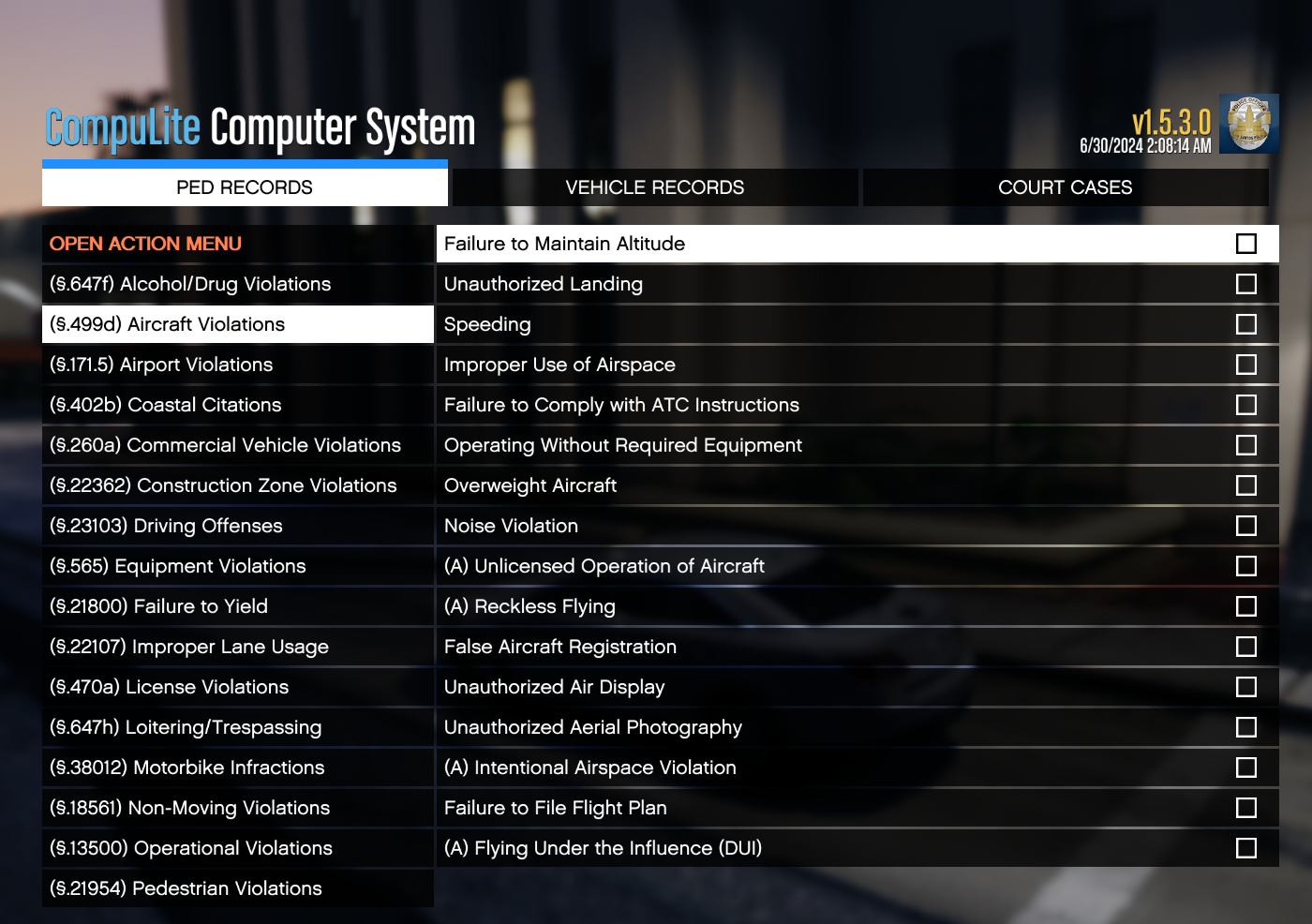Check the Overweight Aircraft box
Screen dimensions: 1312x924
click(x=1245, y=485)
